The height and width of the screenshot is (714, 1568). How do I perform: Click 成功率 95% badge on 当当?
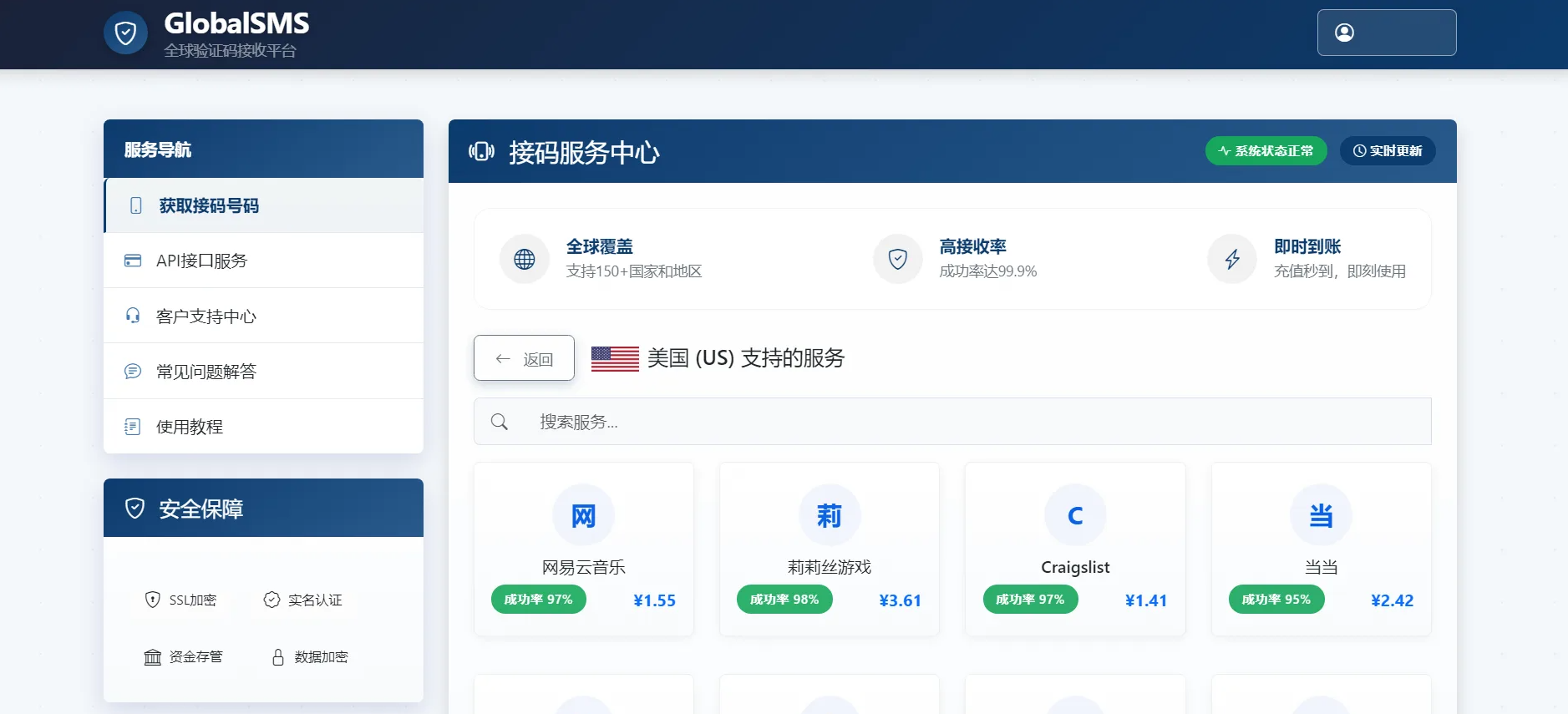pyautogui.click(x=1276, y=600)
